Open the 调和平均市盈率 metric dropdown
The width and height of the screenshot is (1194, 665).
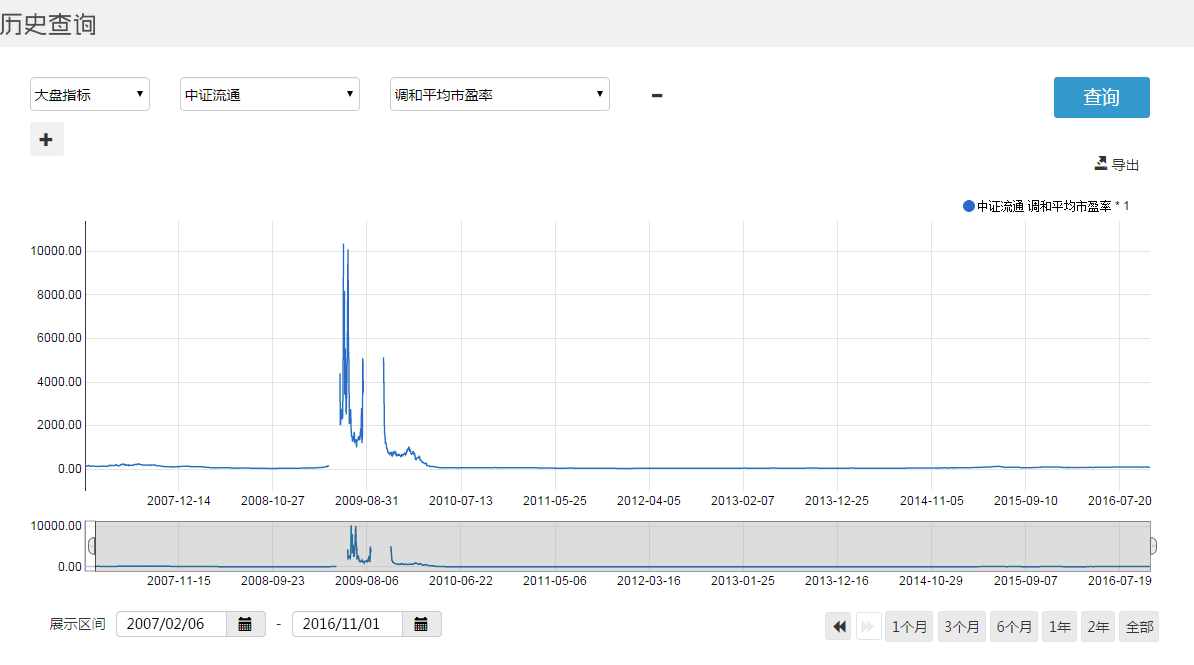click(x=499, y=95)
